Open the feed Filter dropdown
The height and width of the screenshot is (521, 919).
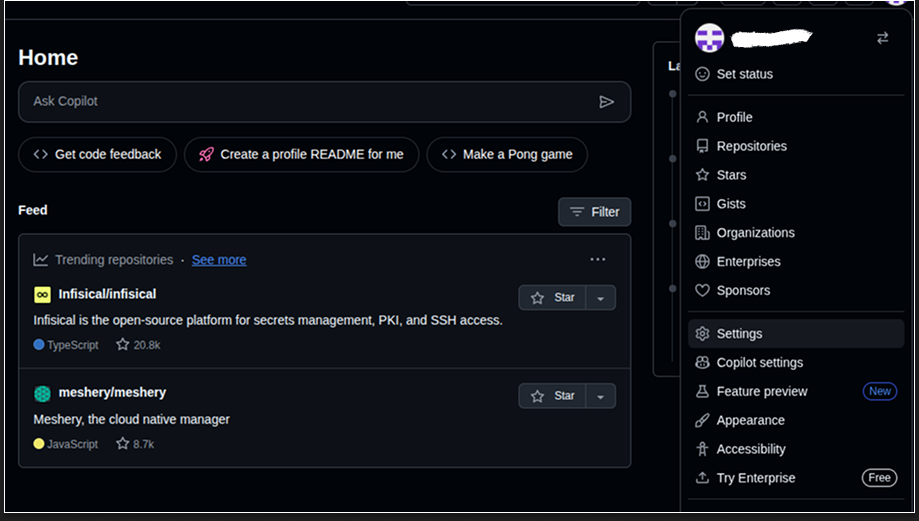(x=594, y=212)
